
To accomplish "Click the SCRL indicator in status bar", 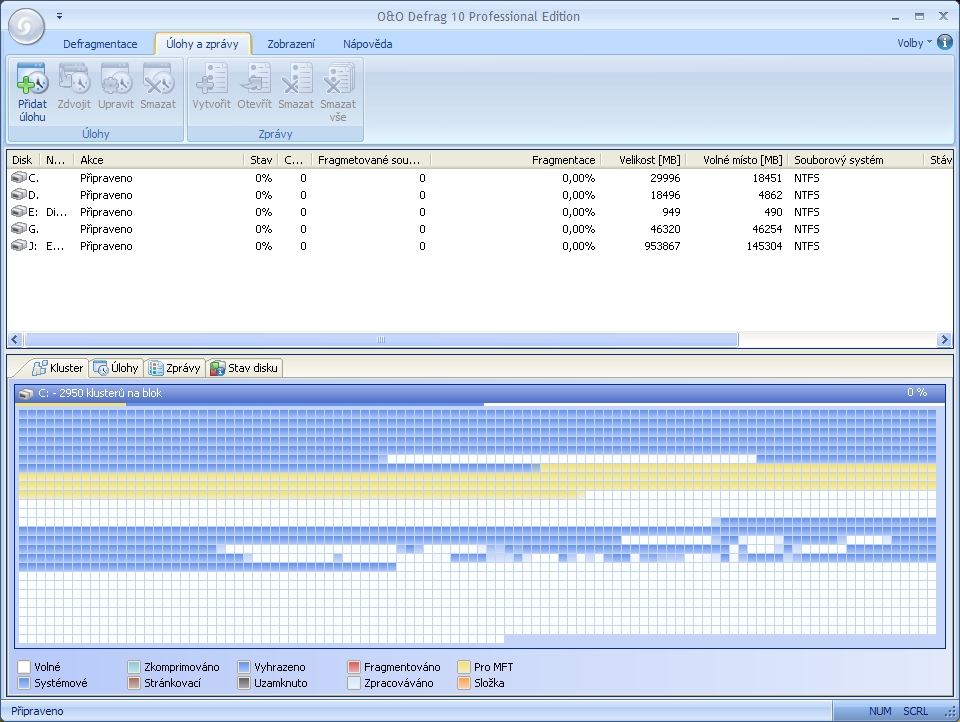I will (x=915, y=711).
